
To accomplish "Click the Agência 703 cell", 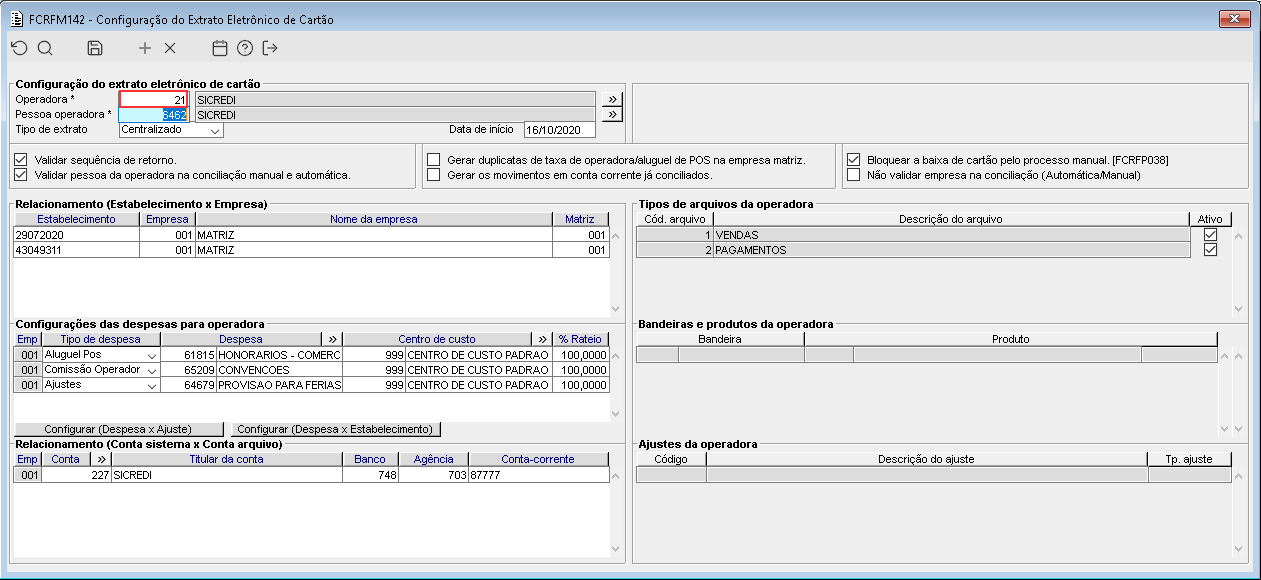I will point(433,475).
